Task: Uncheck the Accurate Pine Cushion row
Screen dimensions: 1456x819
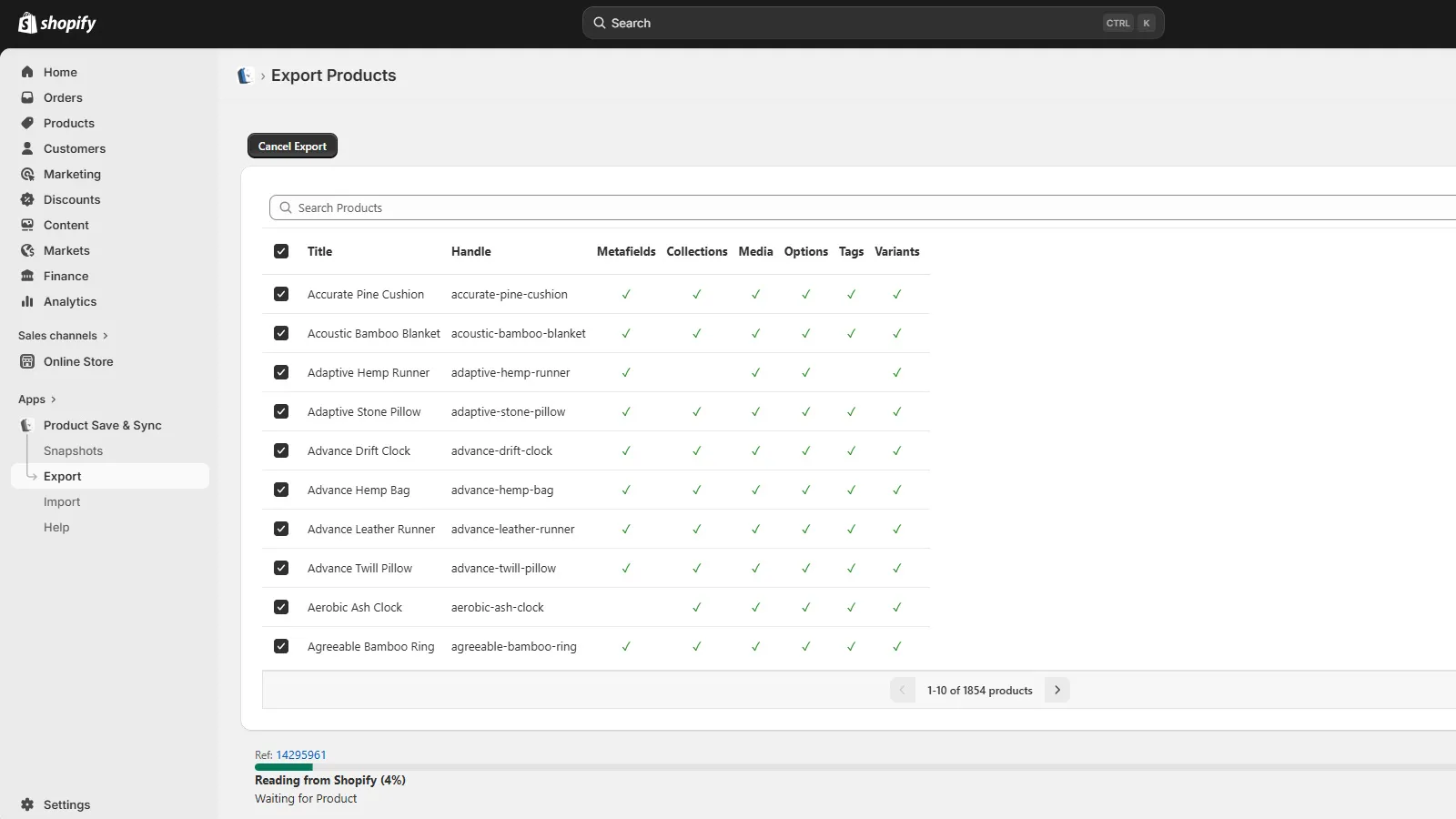Action: [x=281, y=293]
